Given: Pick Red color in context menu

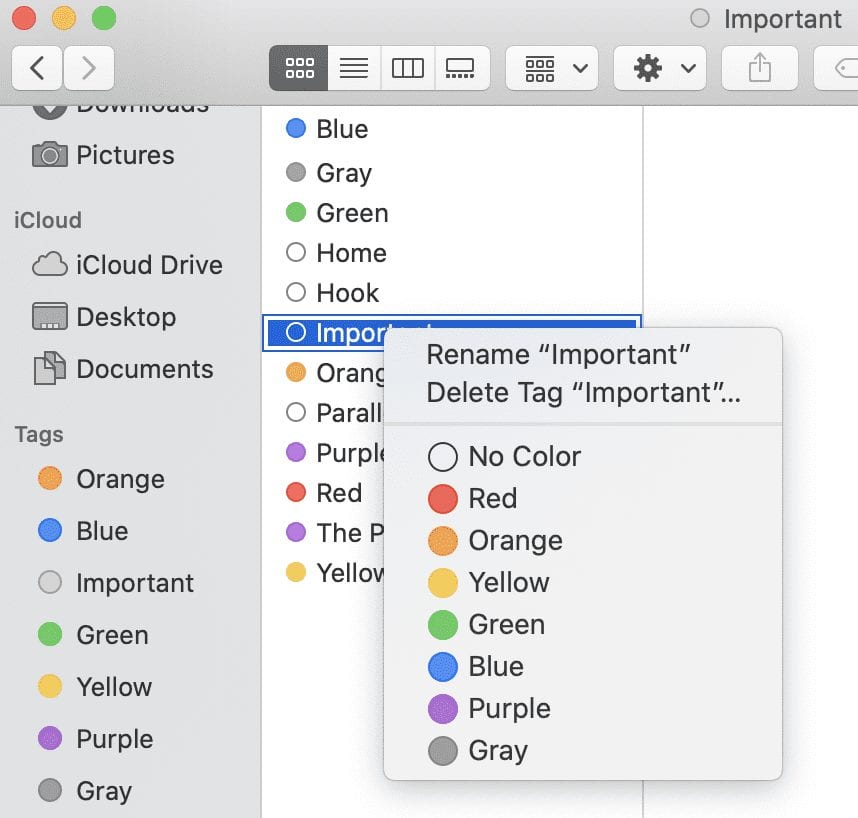Looking at the screenshot, I should [492, 498].
